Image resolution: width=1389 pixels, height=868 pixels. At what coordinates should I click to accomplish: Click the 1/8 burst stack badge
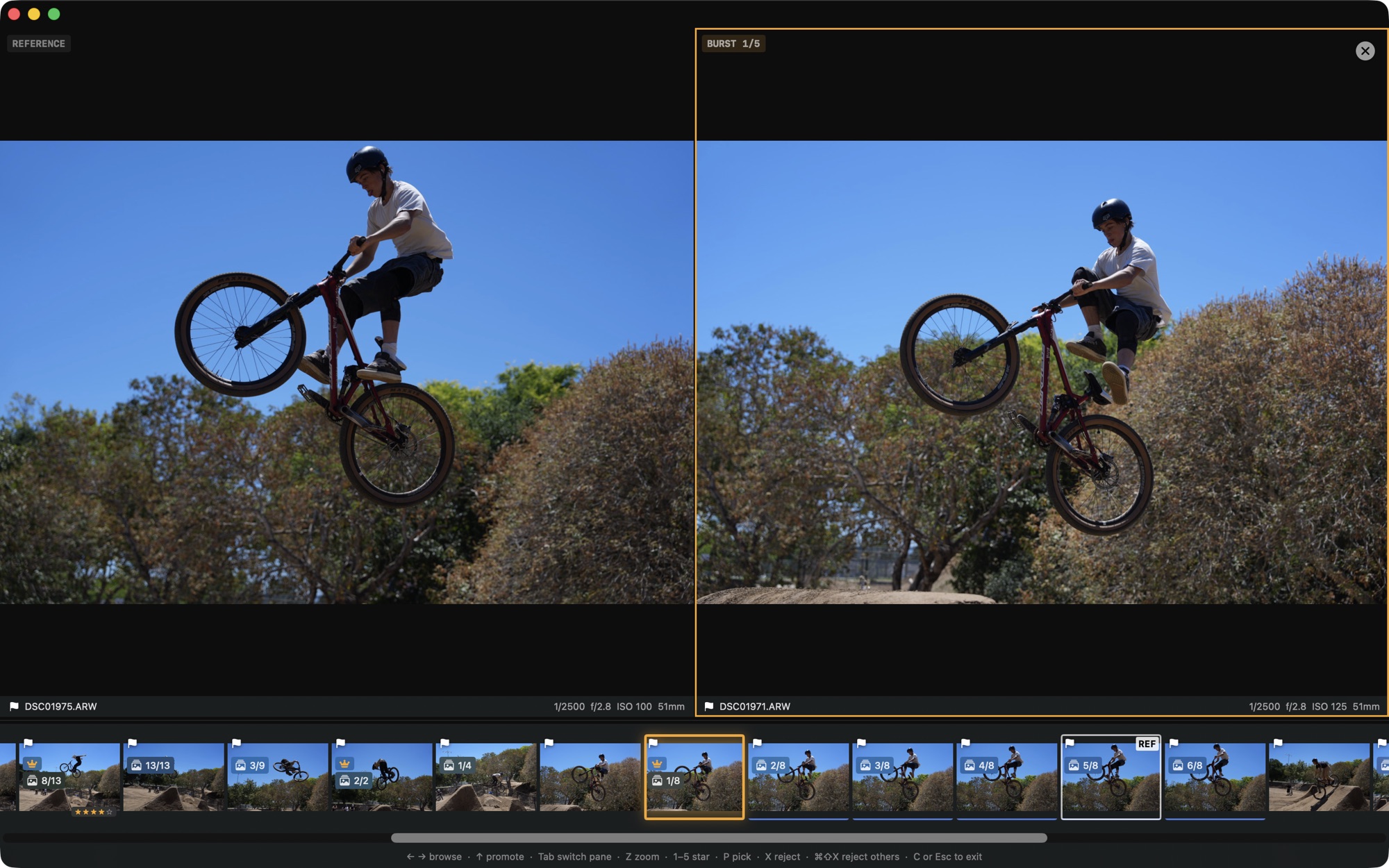point(666,781)
